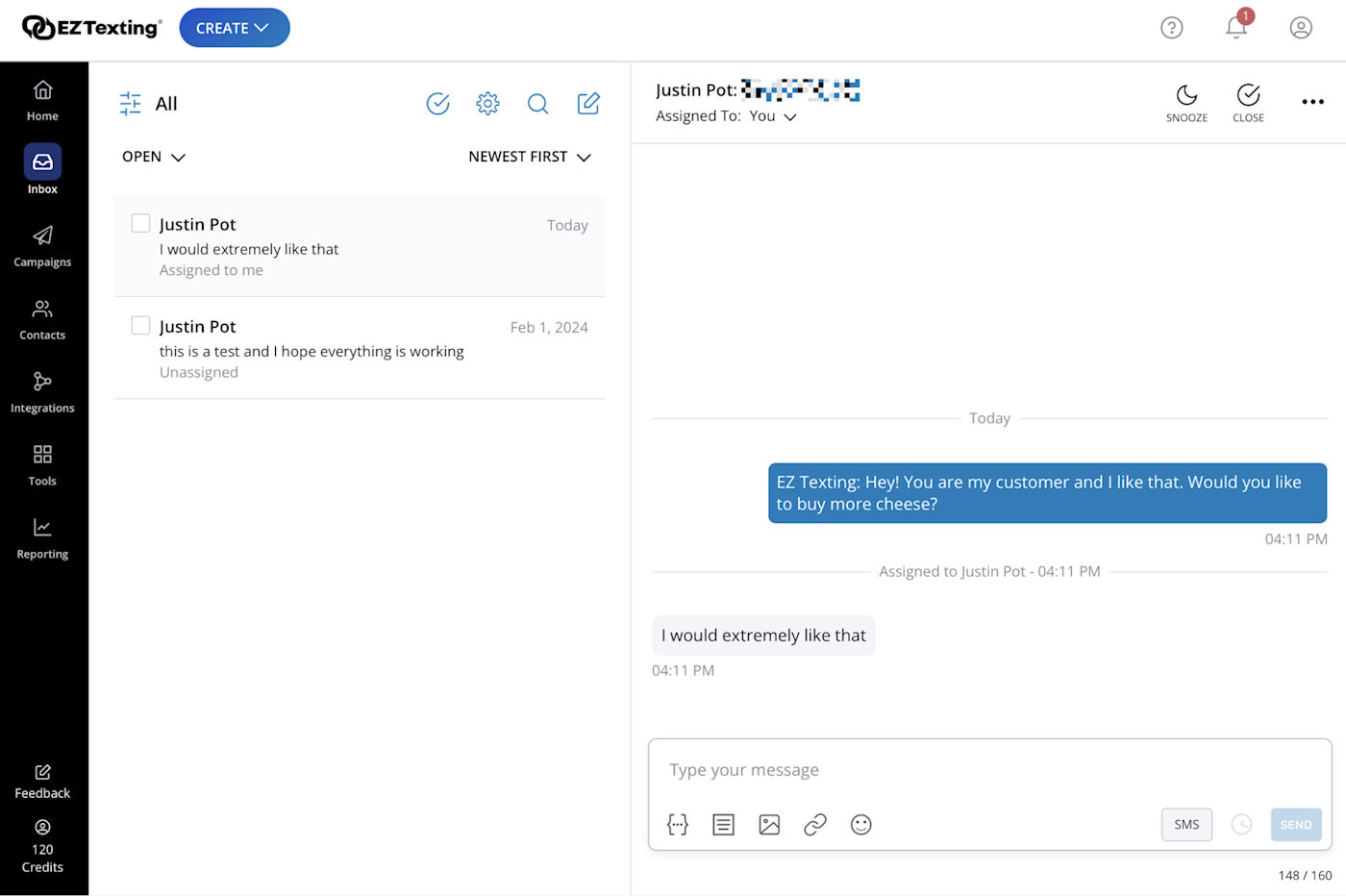Click the SMS message type button

point(1186,824)
